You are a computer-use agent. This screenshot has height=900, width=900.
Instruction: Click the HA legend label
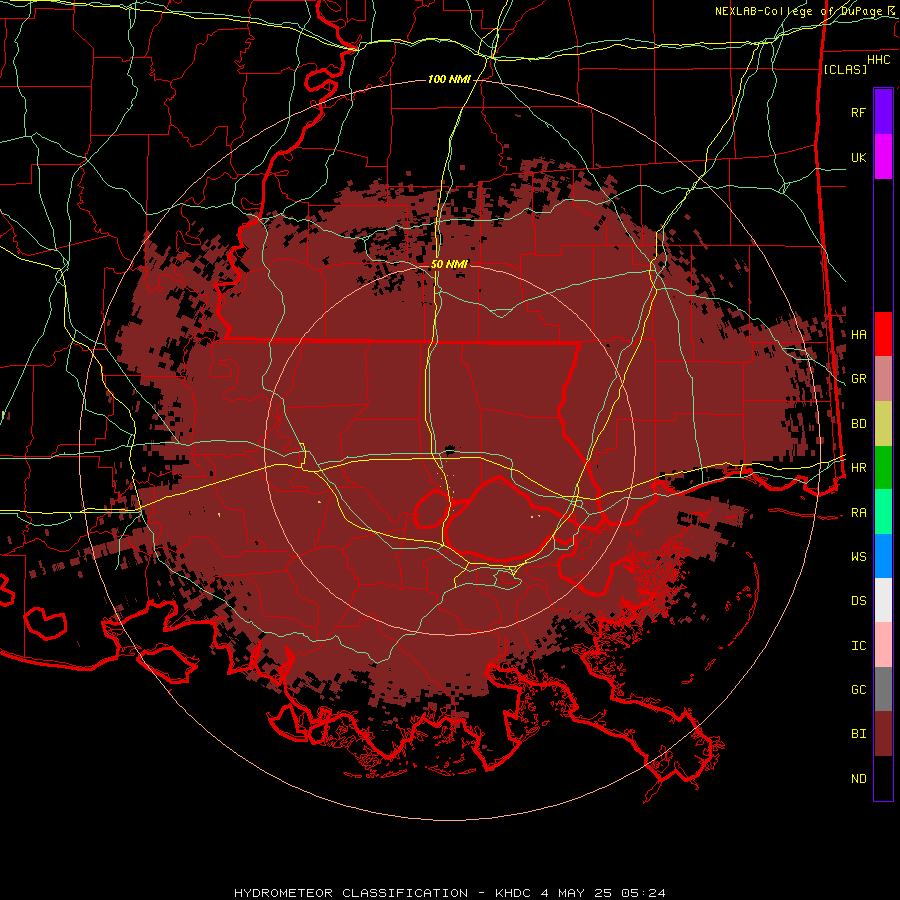(x=859, y=335)
